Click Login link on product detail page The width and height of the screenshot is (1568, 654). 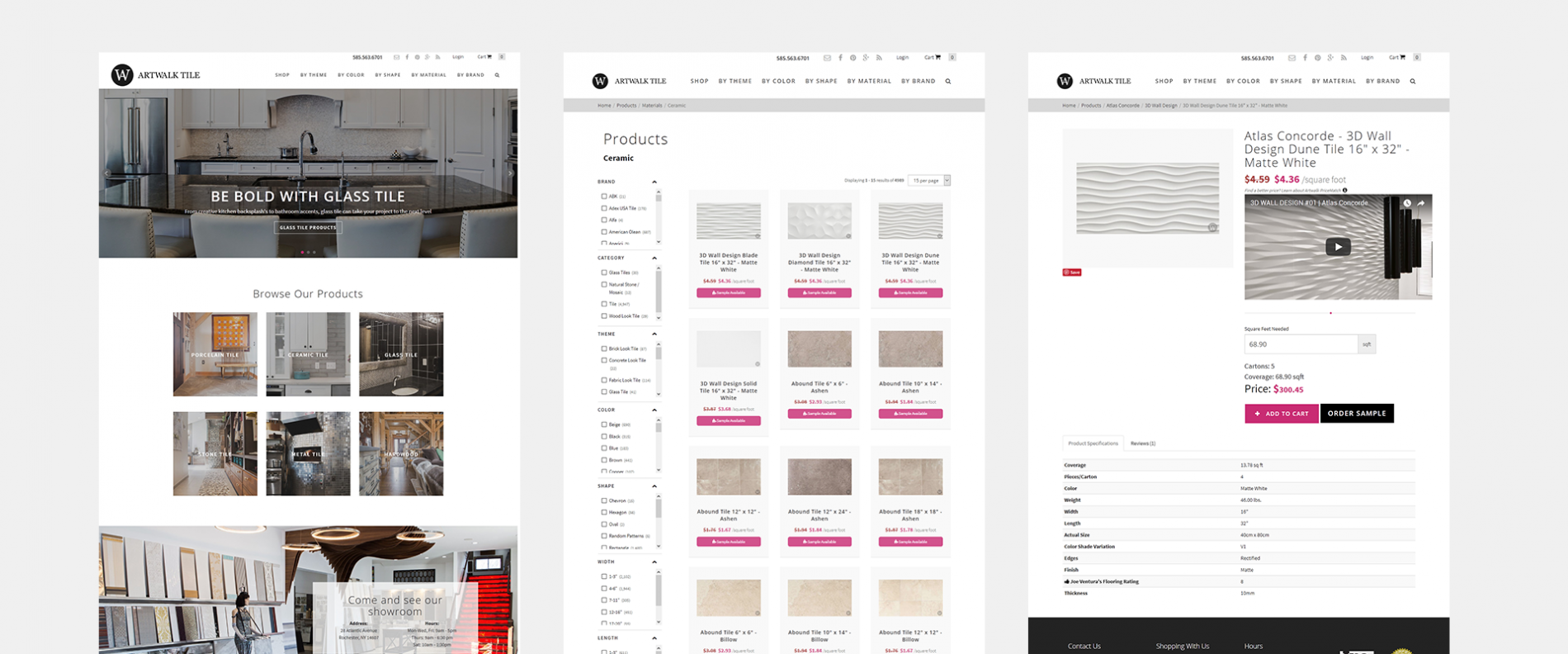[1367, 58]
